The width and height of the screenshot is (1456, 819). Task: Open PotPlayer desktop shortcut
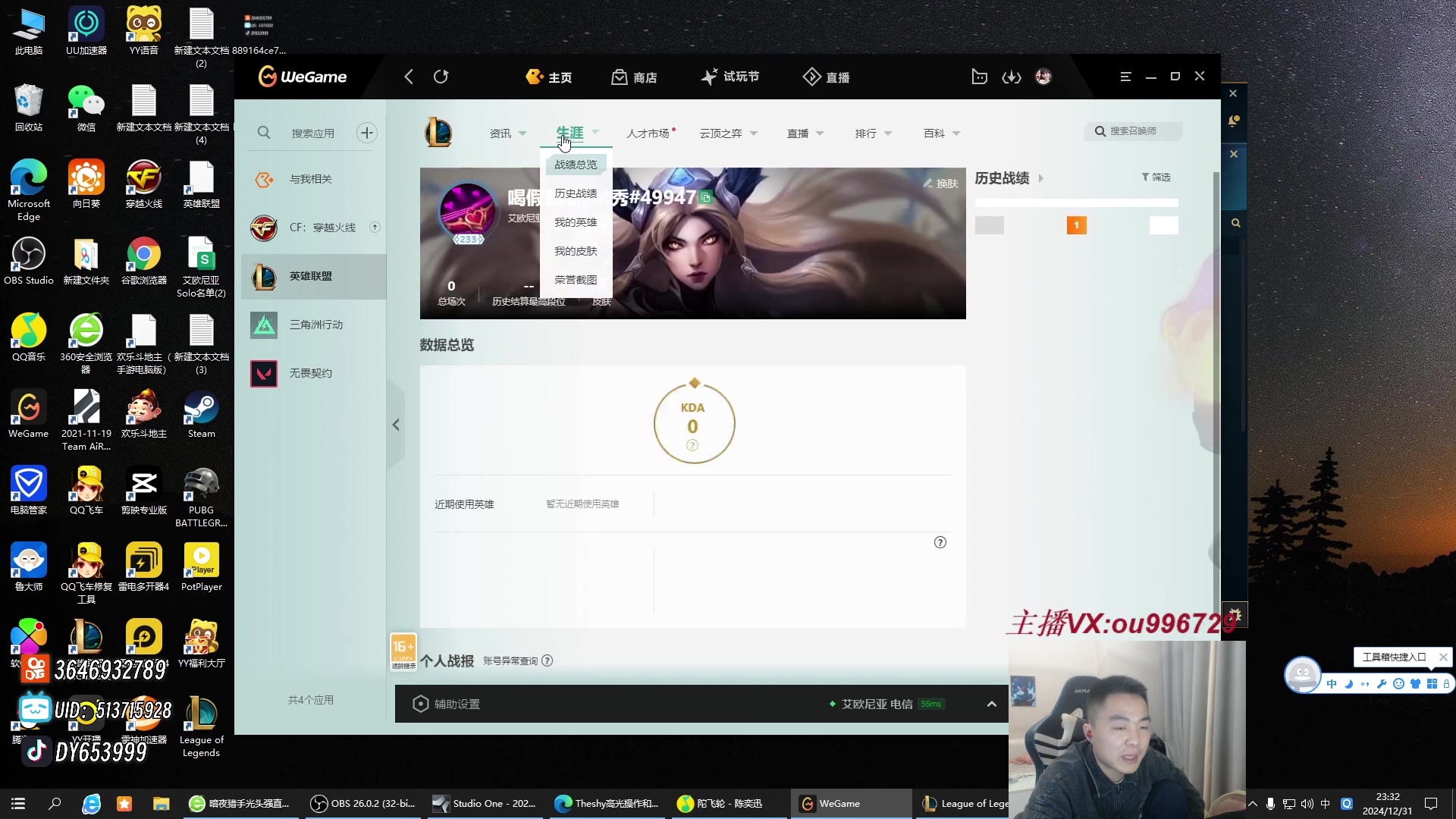pyautogui.click(x=201, y=568)
